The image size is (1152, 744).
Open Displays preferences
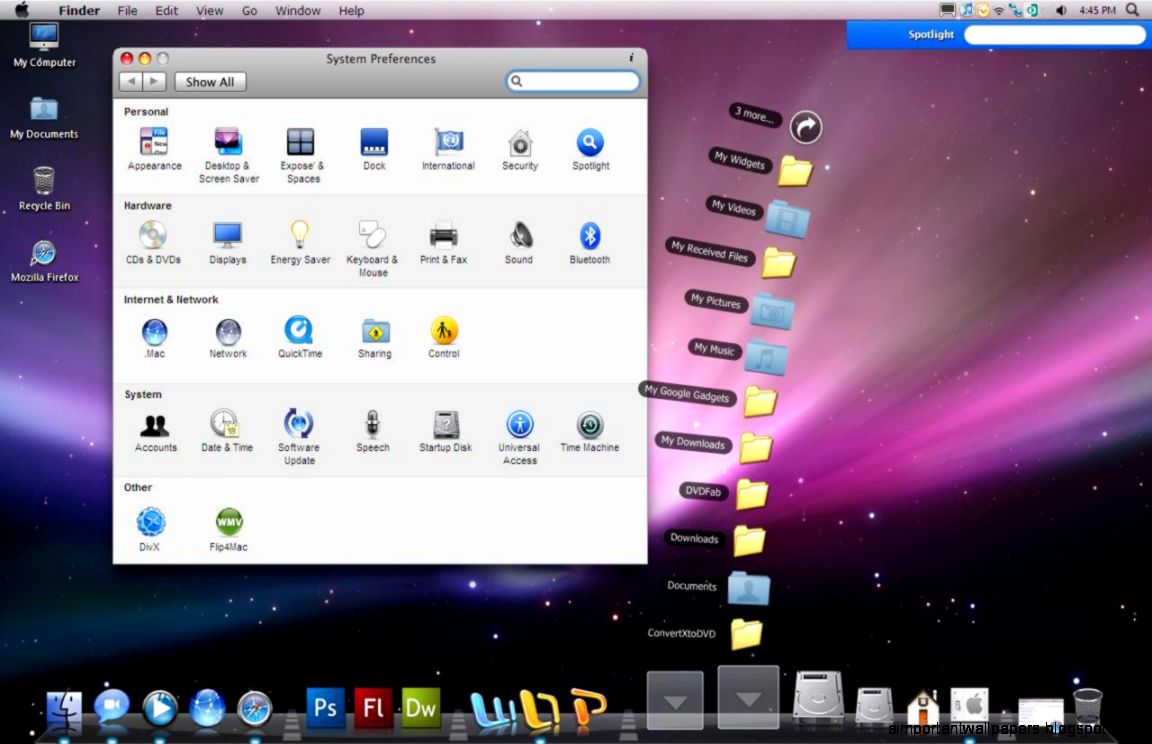(227, 238)
